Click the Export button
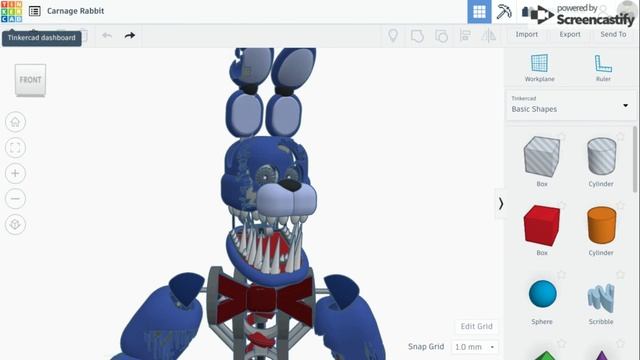The width and height of the screenshot is (640, 360). pyautogui.click(x=570, y=34)
